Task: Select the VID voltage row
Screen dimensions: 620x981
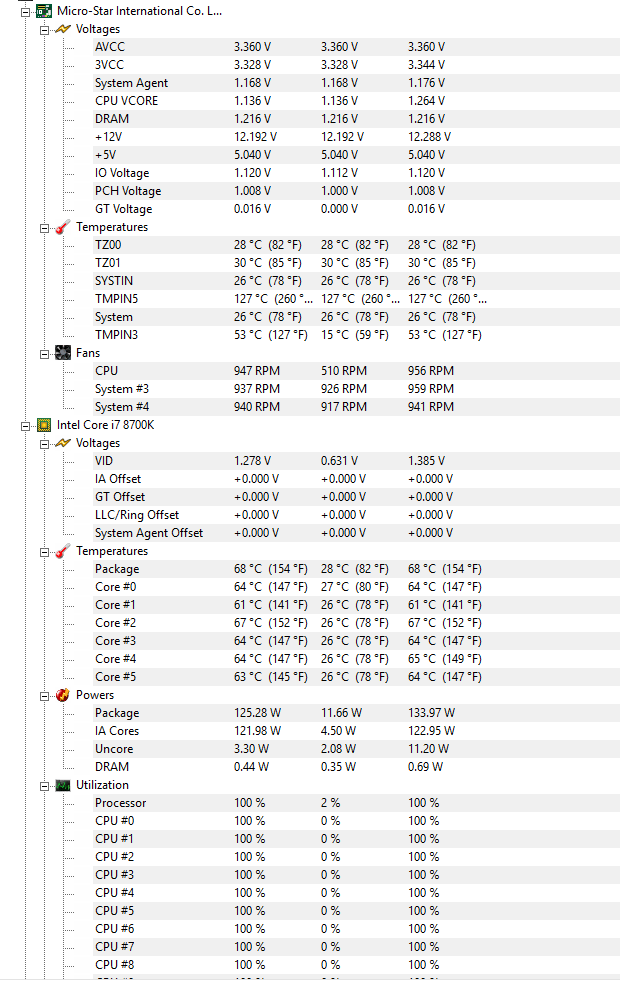Action: [x=357, y=461]
